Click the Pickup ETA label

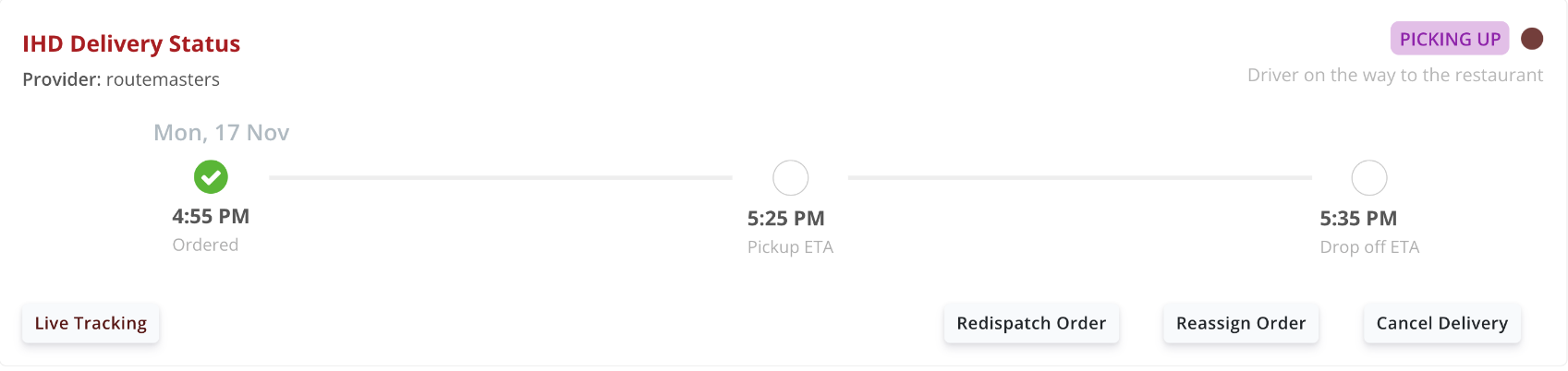point(790,247)
